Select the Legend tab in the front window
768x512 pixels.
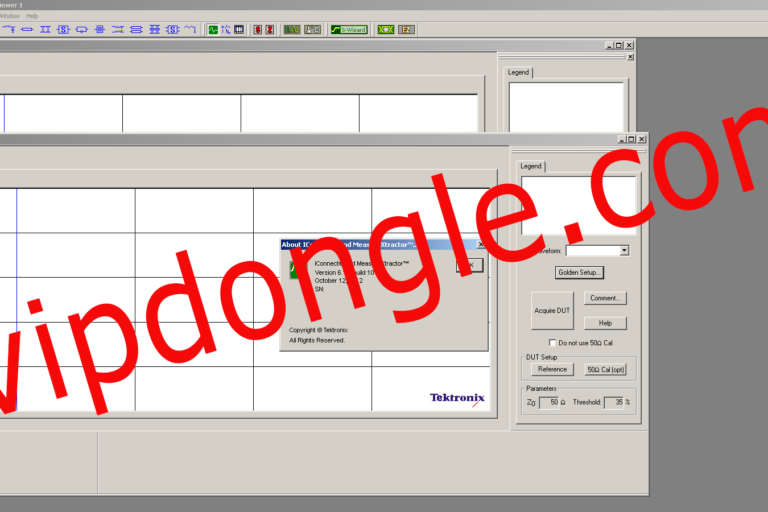tap(531, 166)
